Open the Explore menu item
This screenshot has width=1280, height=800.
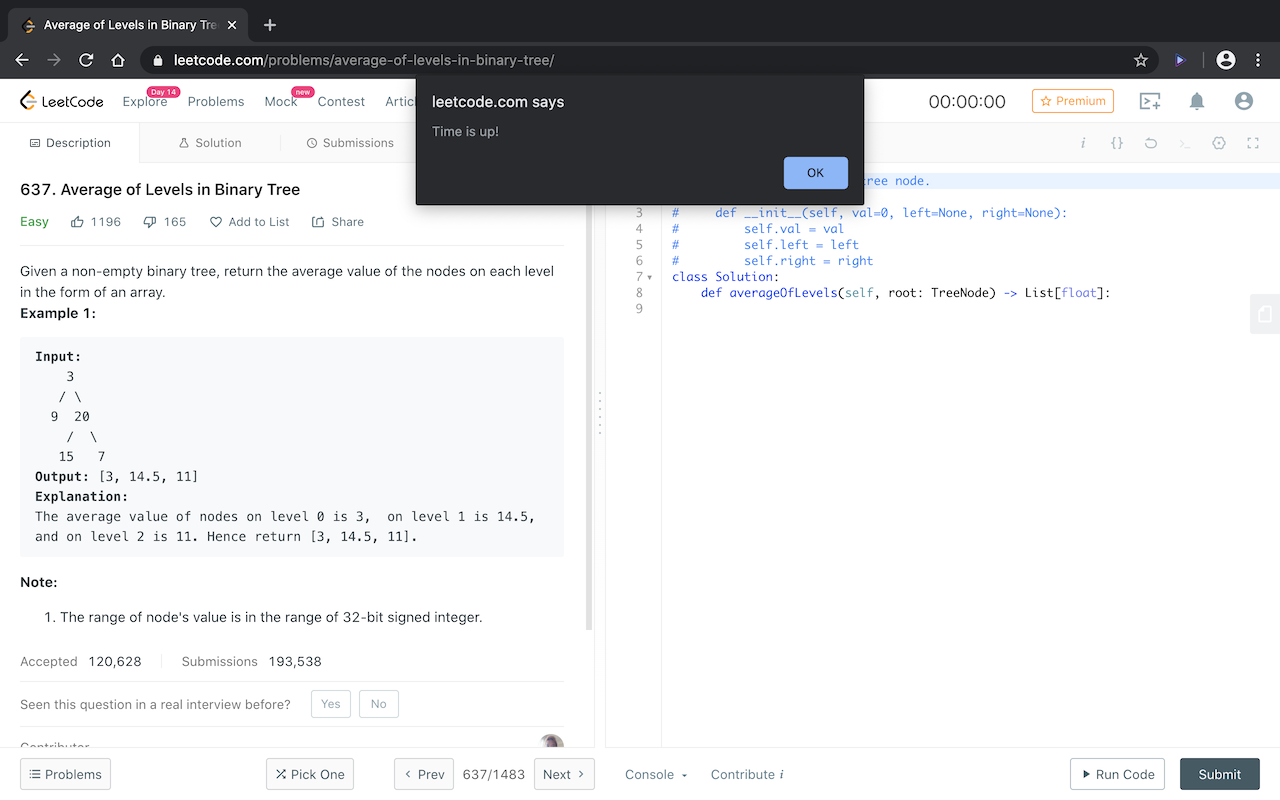click(x=145, y=101)
